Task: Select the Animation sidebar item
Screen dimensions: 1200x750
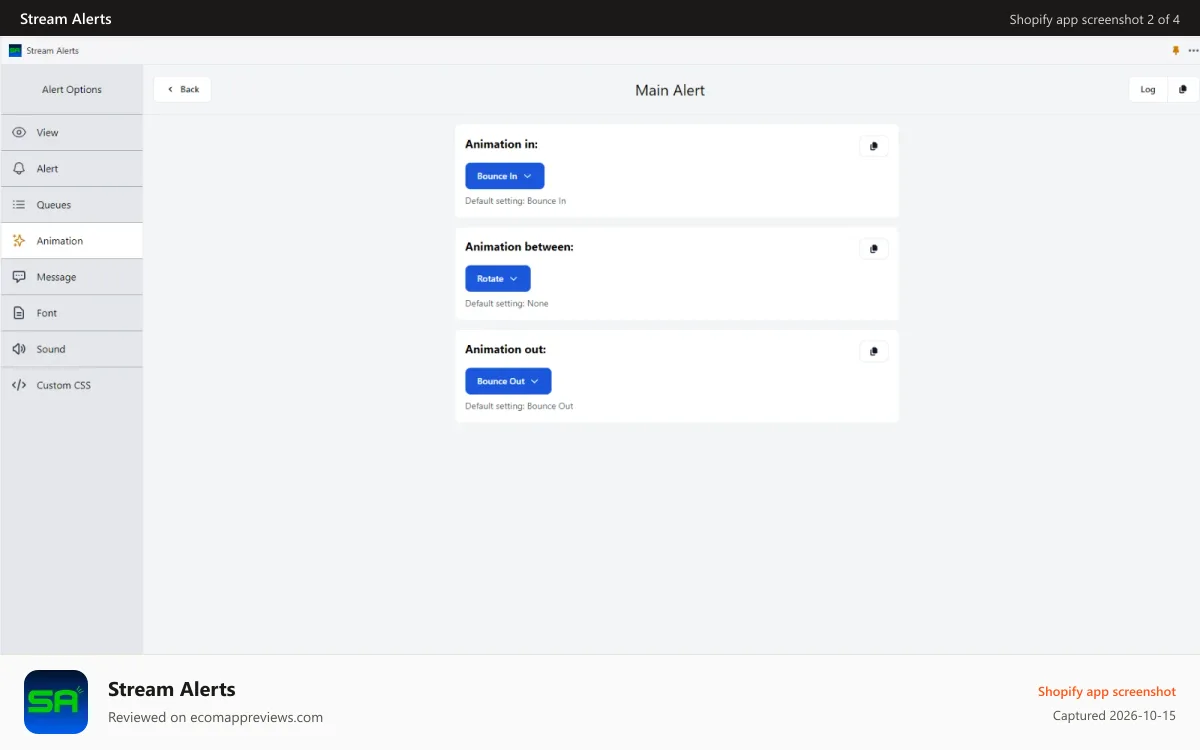Action: click(x=72, y=241)
